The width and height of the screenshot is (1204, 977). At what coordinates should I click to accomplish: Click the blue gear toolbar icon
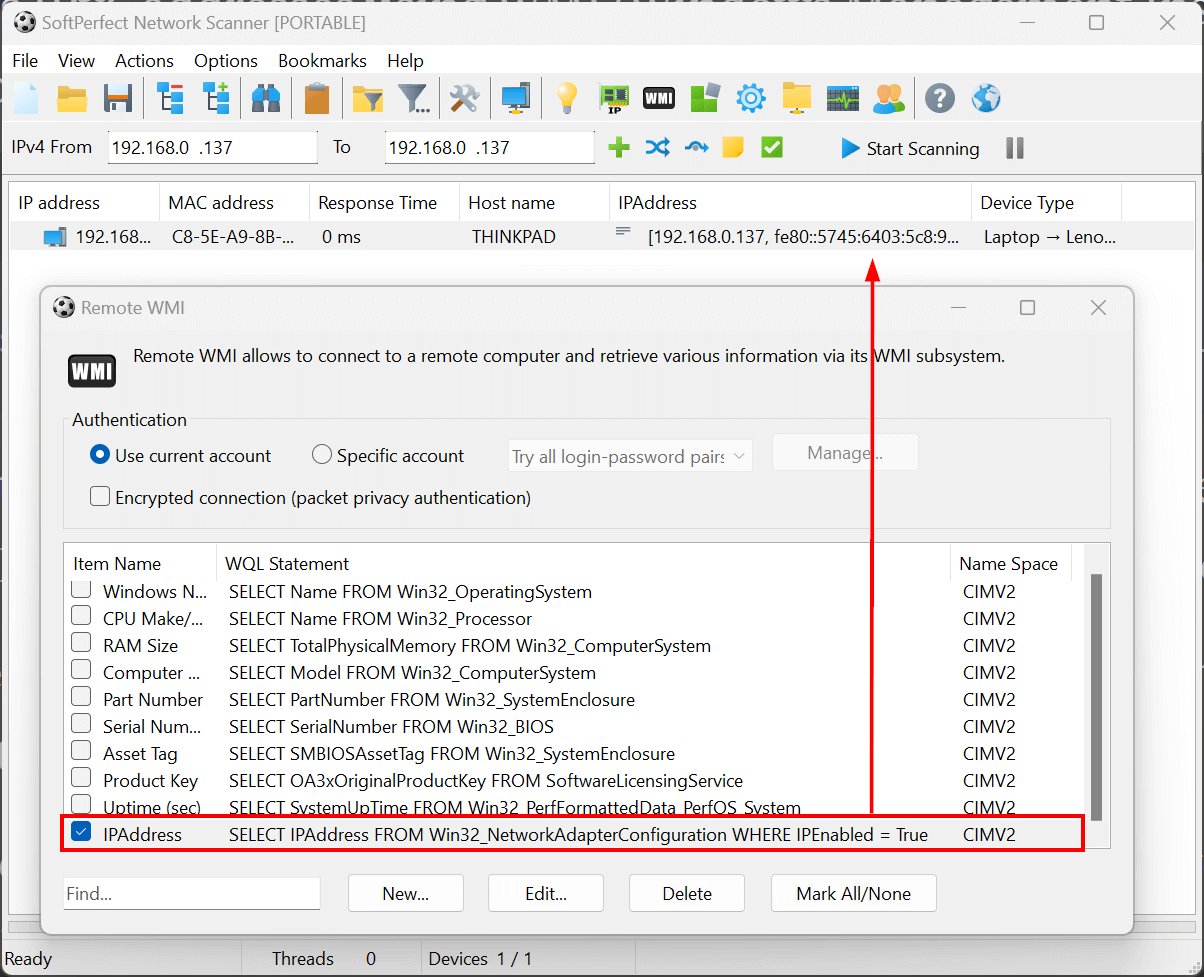[x=751, y=98]
